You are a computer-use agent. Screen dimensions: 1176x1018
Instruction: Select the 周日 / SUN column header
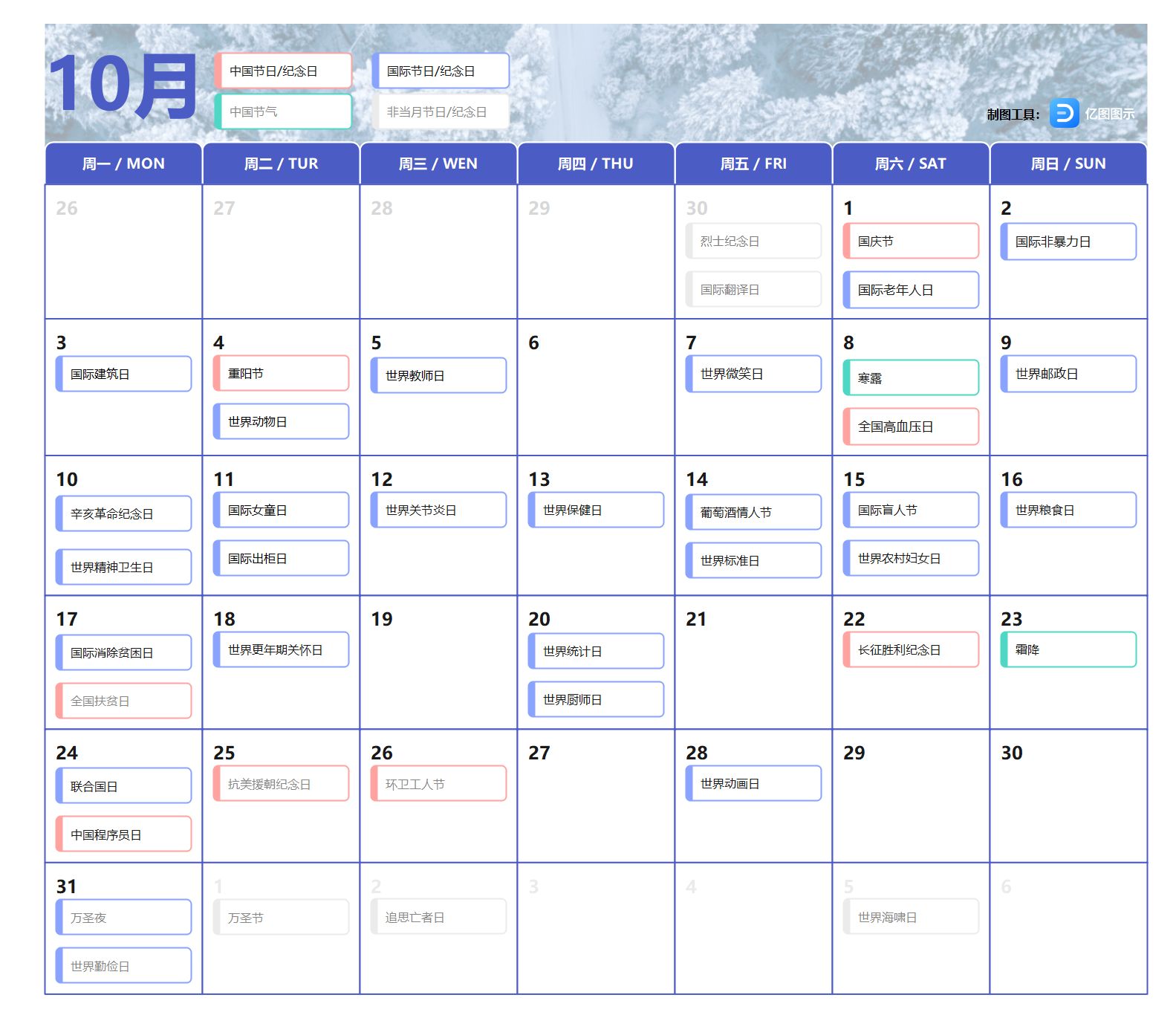tap(1068, 163)
